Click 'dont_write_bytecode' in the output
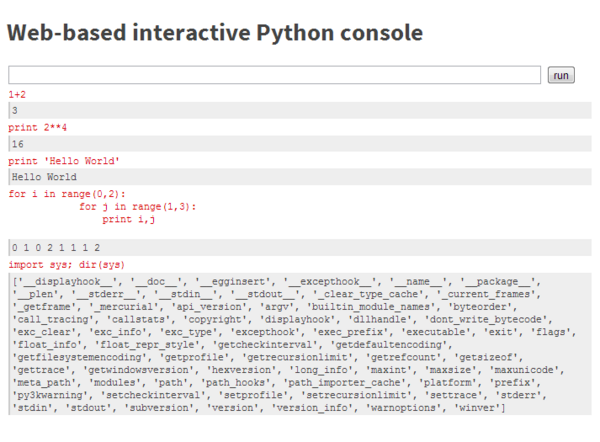The image size is (600, 442). (x=486, y=320)
